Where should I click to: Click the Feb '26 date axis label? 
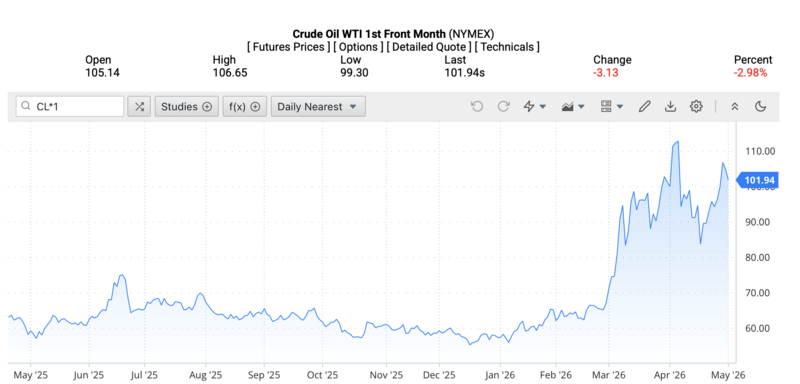pyautogui.click(x=556, y=375)
